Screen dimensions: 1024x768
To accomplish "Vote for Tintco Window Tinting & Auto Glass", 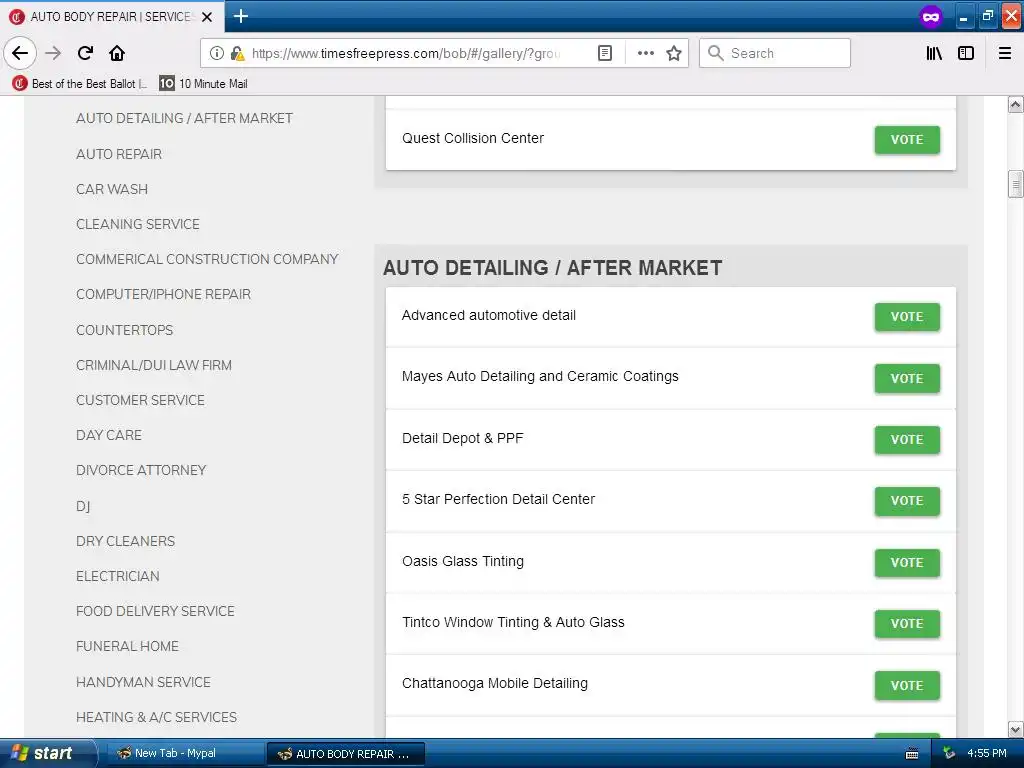I will tap(906, 624).
